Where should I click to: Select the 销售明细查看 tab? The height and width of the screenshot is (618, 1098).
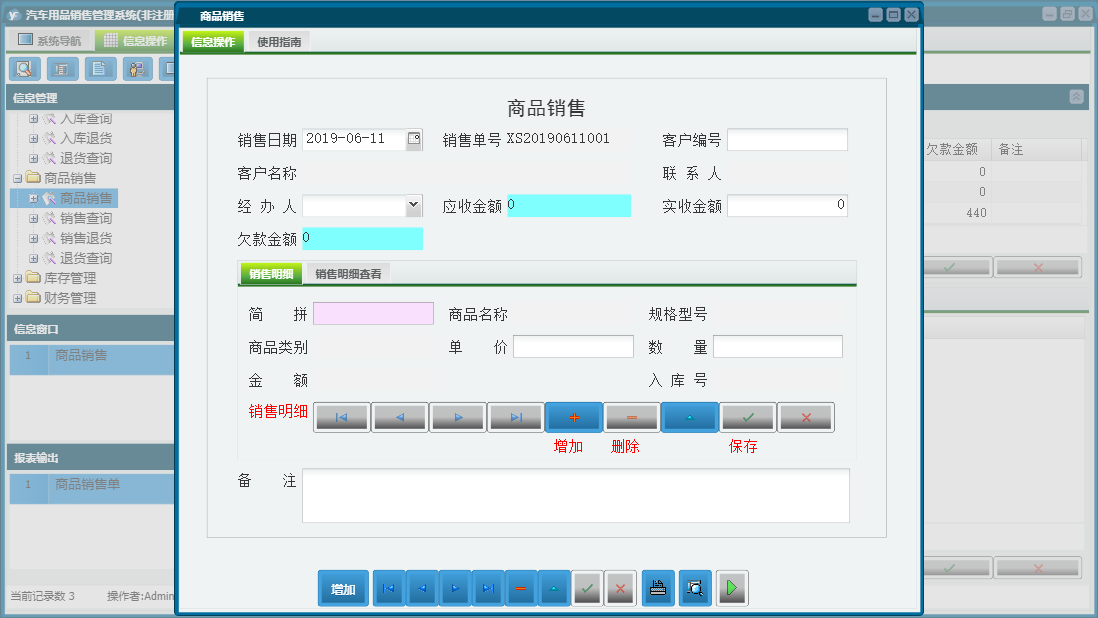[348, 274]
